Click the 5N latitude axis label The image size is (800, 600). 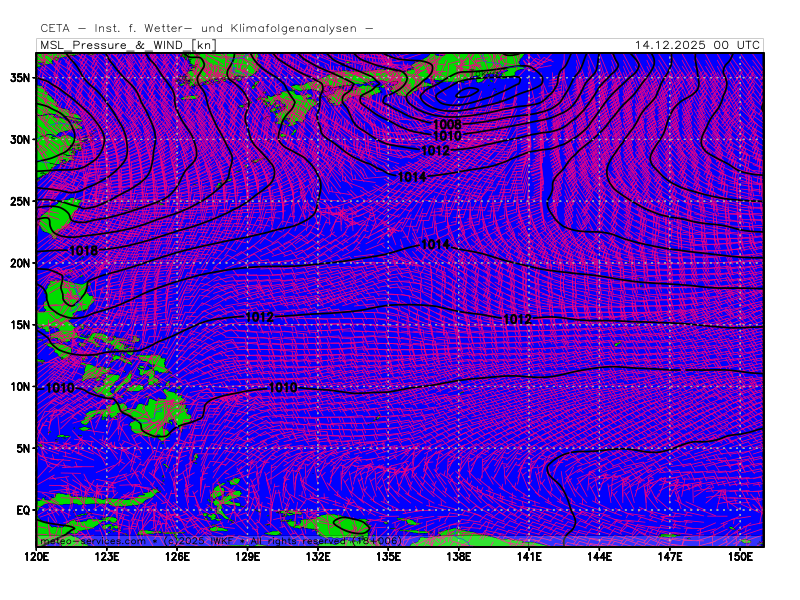(22, 448)
